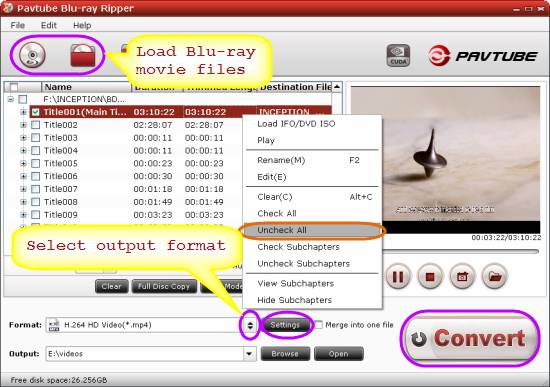The height and width of the screenshot is (387, 550).
Task: Stop the preview playback
Action: (x=430, y=276)
